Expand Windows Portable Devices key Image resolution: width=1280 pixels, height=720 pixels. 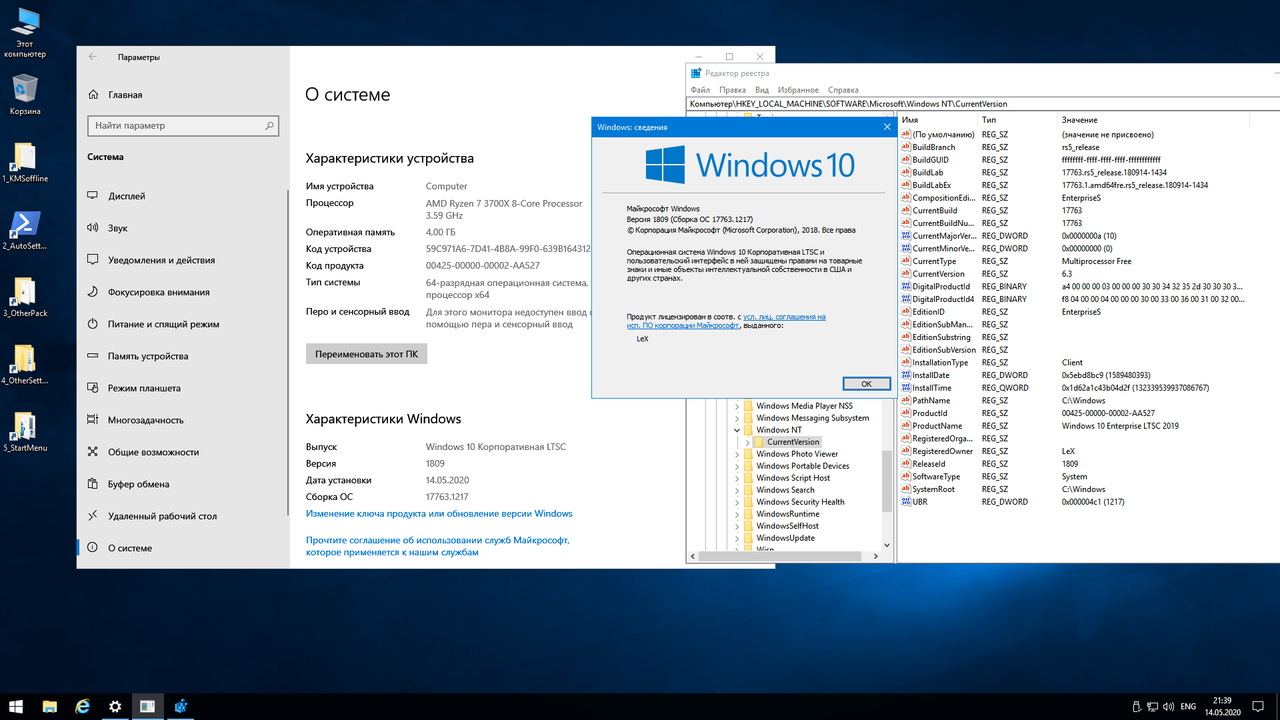coord(737,466)
